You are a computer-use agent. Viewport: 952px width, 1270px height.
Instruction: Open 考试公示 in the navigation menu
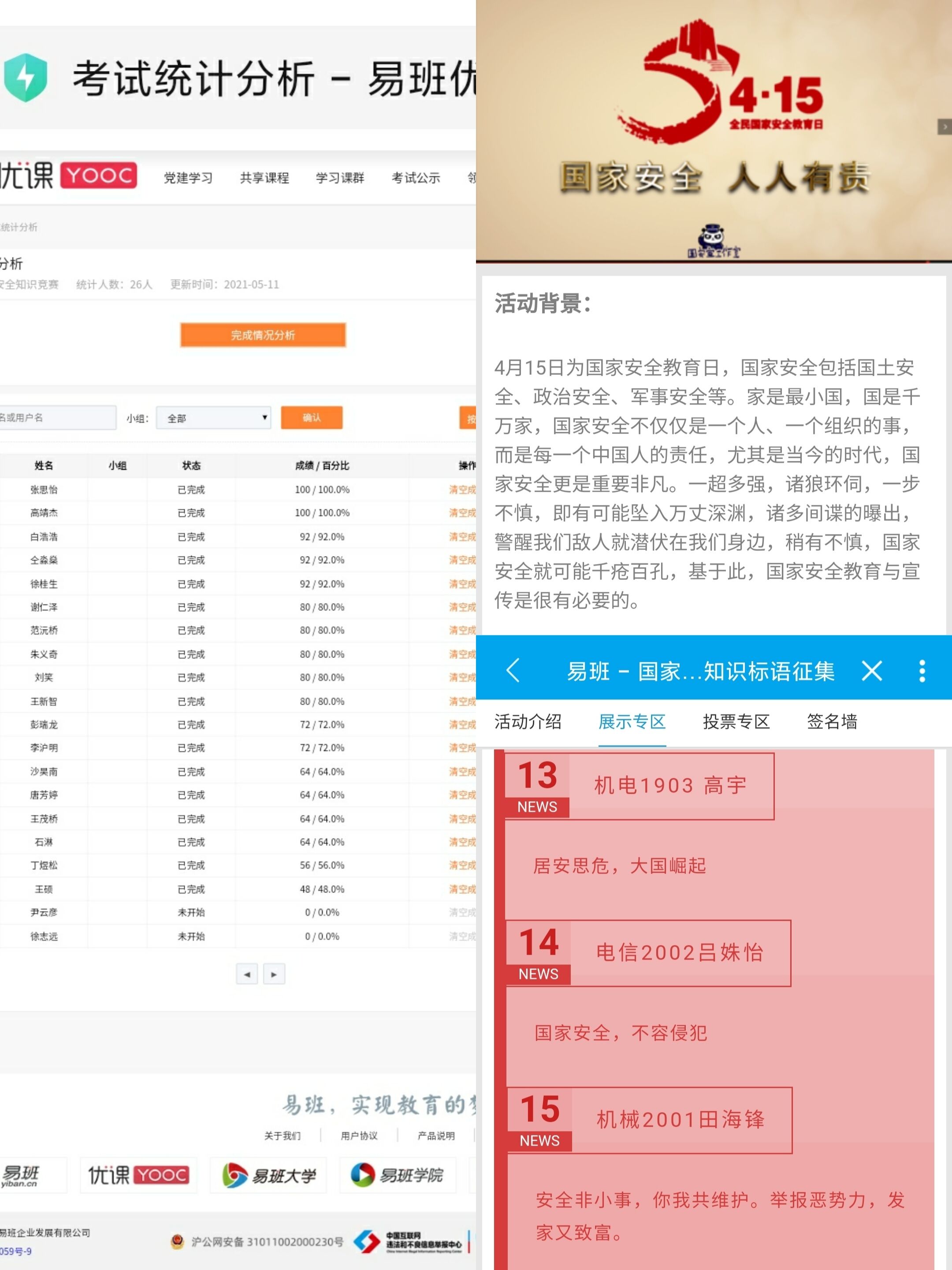416,178
